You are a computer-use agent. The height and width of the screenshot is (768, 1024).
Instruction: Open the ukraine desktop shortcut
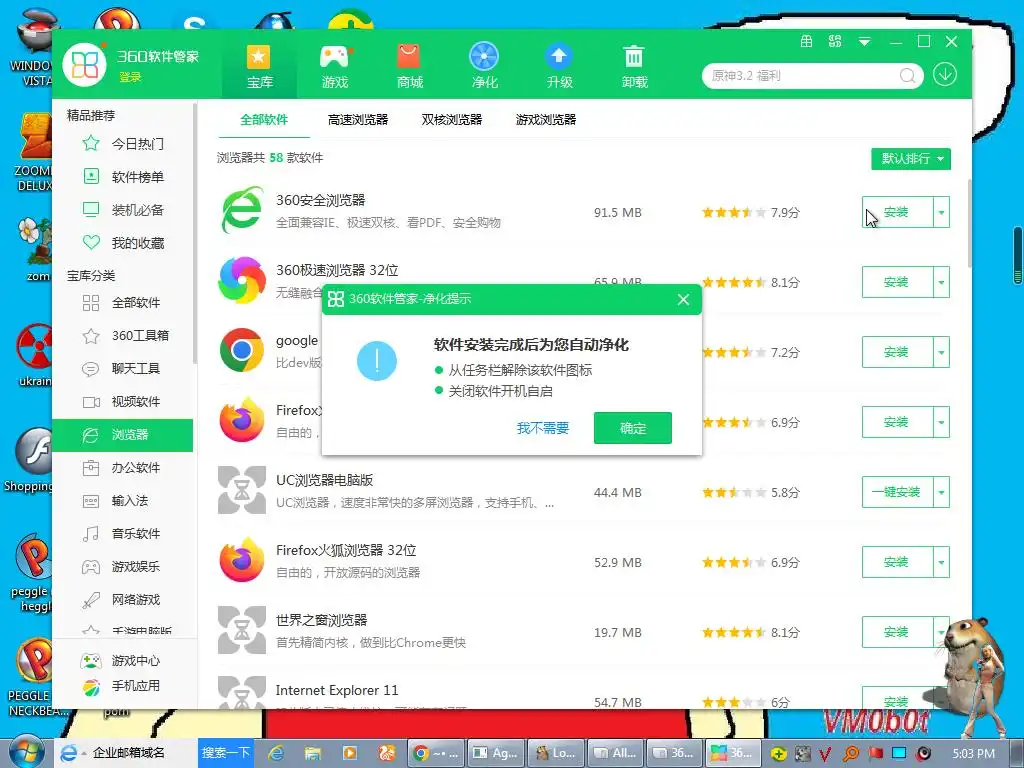tap(34, 354)
